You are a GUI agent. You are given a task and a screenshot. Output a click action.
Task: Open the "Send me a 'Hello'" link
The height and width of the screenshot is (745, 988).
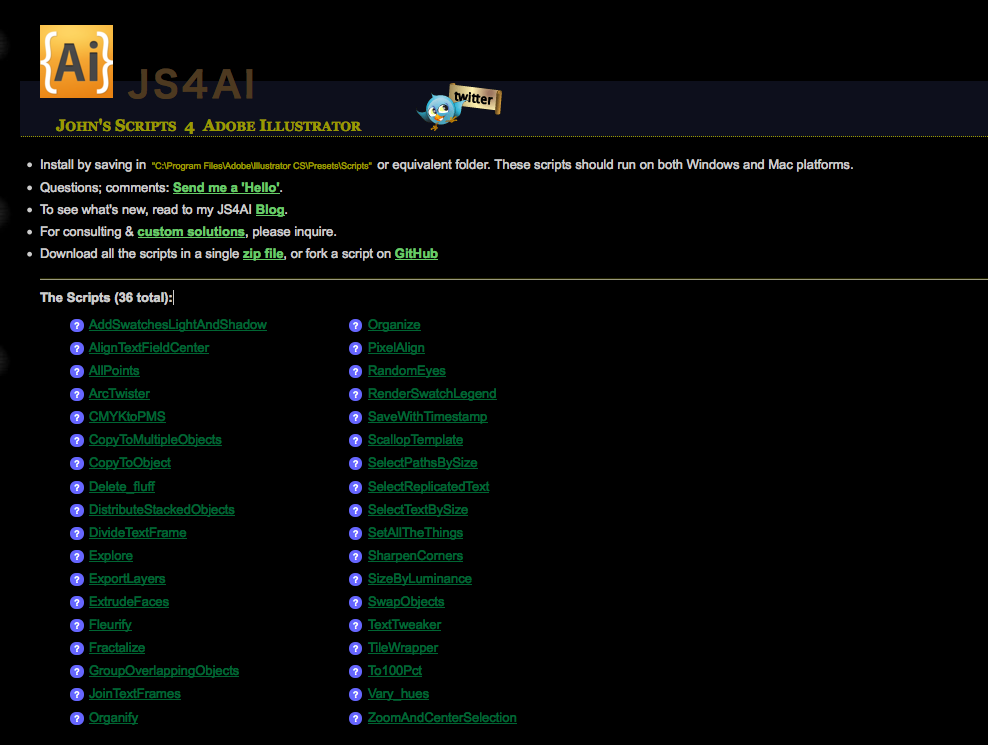pyautogui.click(x=226, y=187)
